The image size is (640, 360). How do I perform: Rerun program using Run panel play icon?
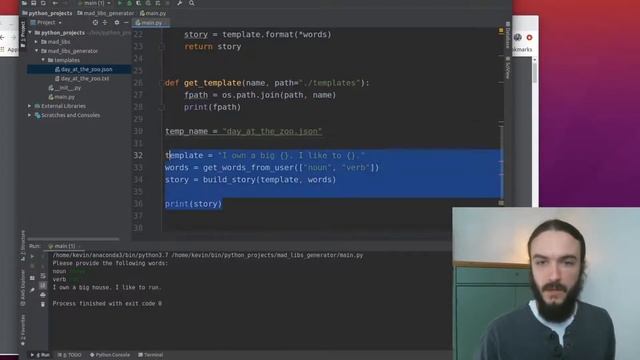(32, 256)
